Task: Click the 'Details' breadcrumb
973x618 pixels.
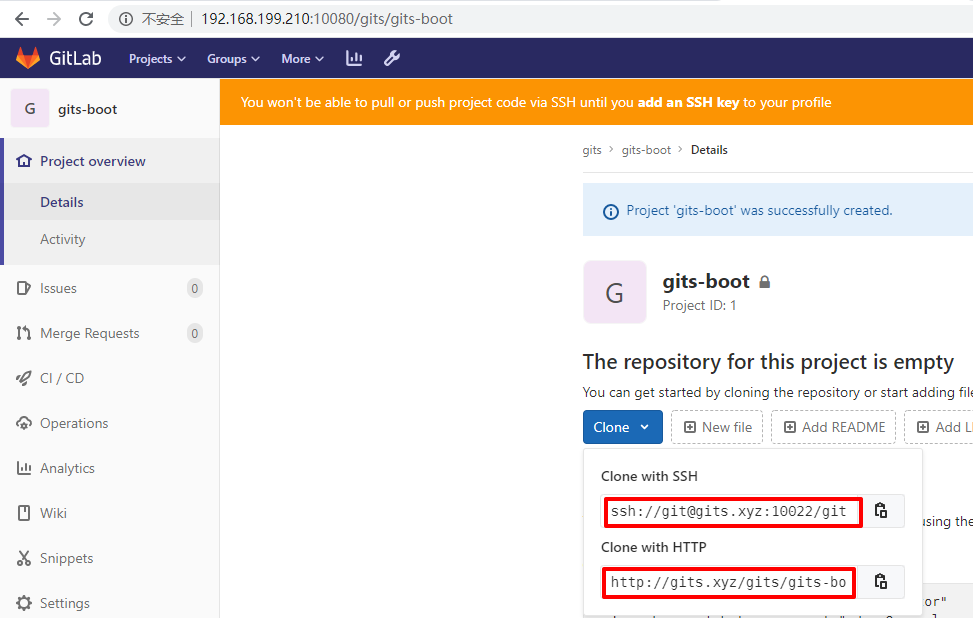Action: click(709, 150)
